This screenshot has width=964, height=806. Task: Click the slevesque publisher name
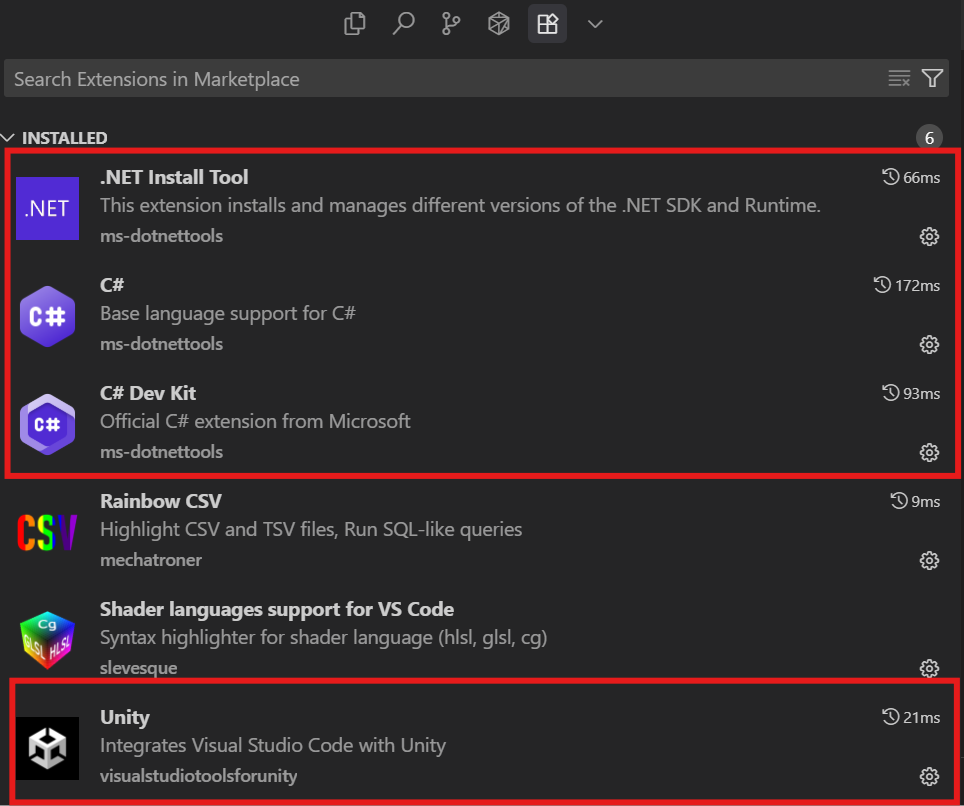[x=139, y=668]
